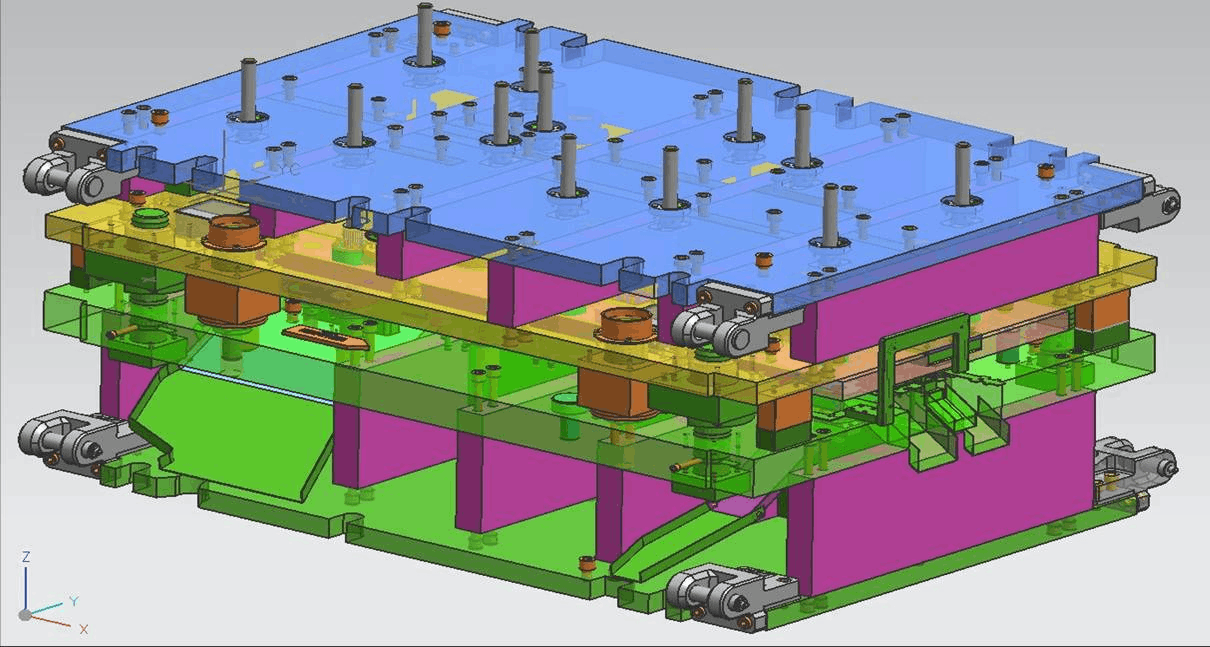Click the origin point of the coordinate triad

(25, 614)
